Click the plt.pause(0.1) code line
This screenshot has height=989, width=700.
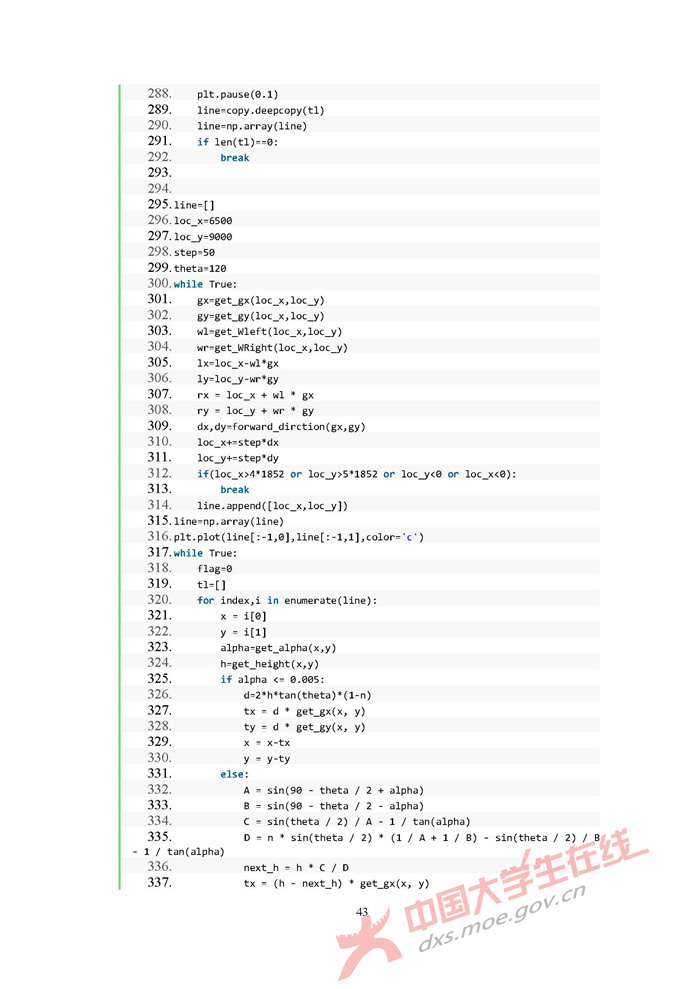point(238,94)
